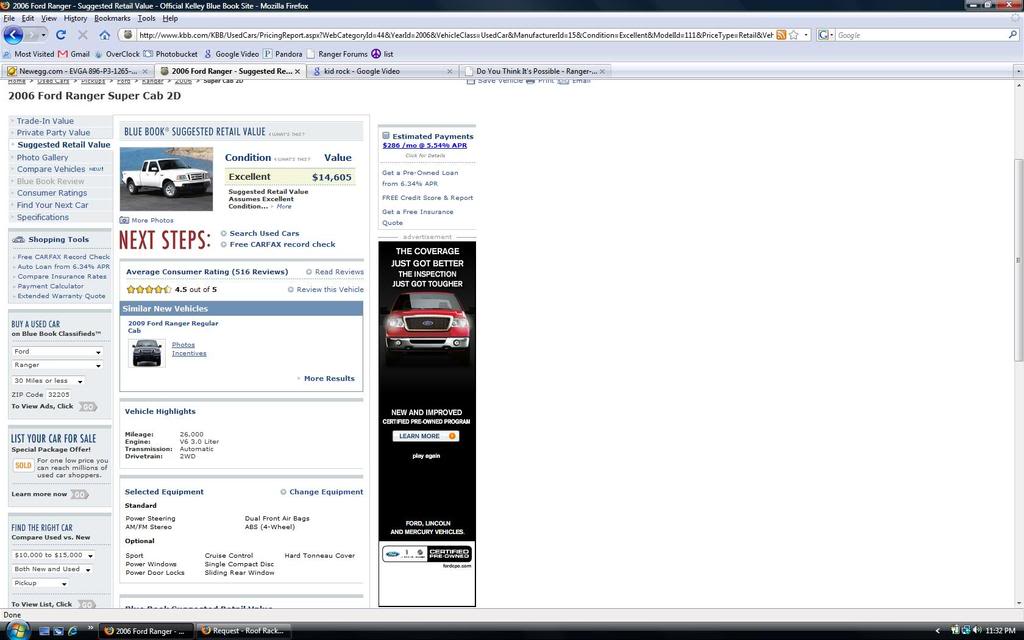Open the Firefox Home button

(104, 35)
